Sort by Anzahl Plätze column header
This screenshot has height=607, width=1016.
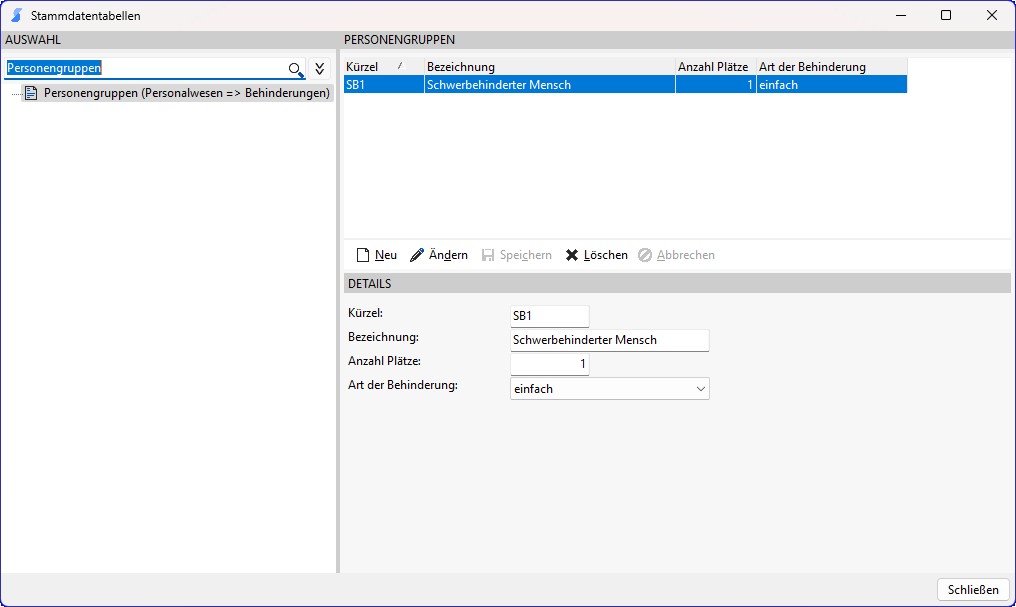(x=715, y=67)
